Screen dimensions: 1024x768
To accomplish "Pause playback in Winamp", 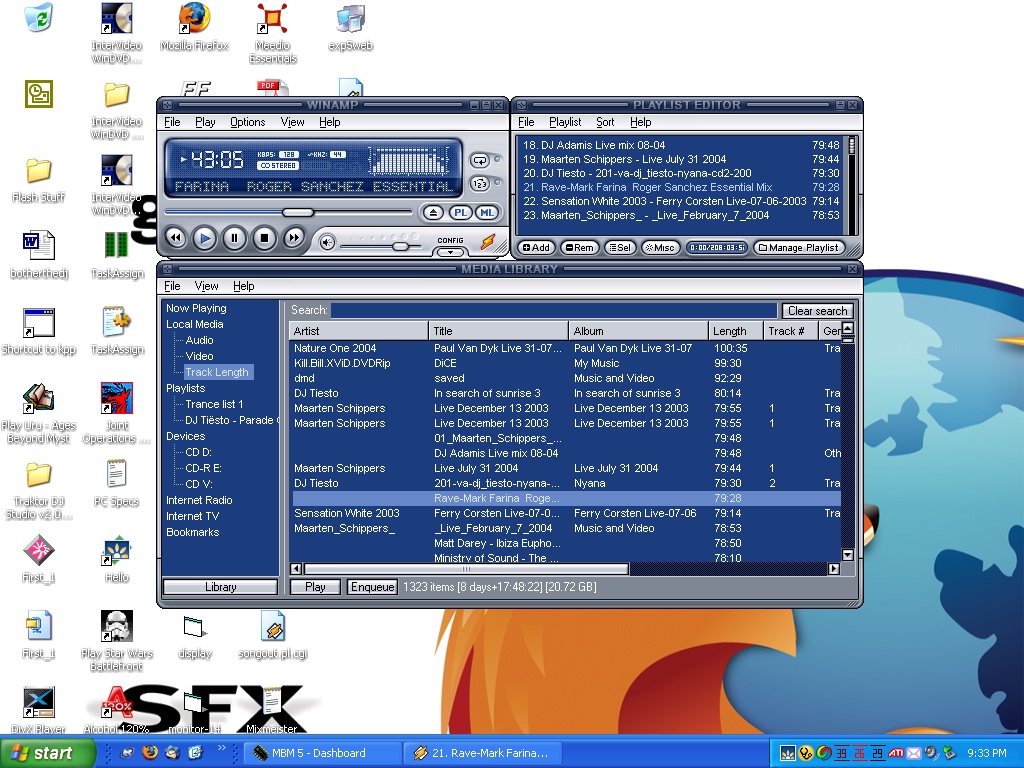I will [x=234, y=238].
